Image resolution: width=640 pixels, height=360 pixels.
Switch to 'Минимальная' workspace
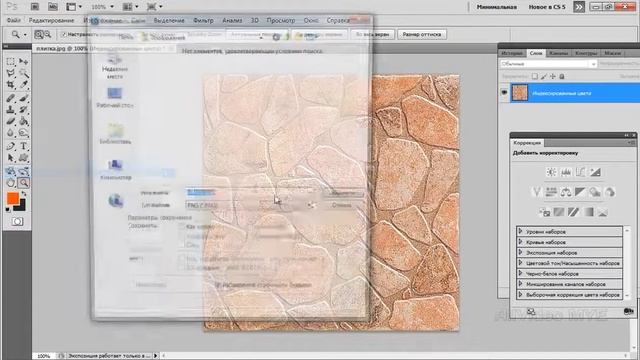click(x=497, y=7)
